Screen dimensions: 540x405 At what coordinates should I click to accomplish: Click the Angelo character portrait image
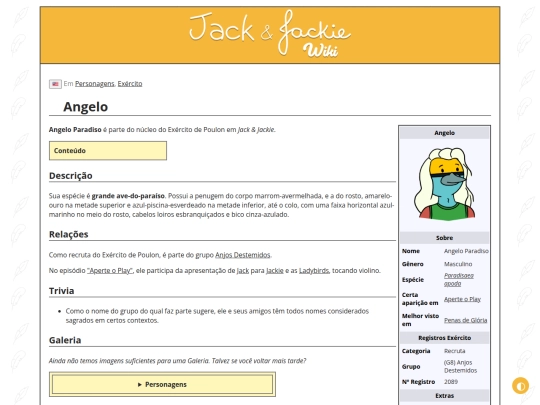[x=445, y=184]
